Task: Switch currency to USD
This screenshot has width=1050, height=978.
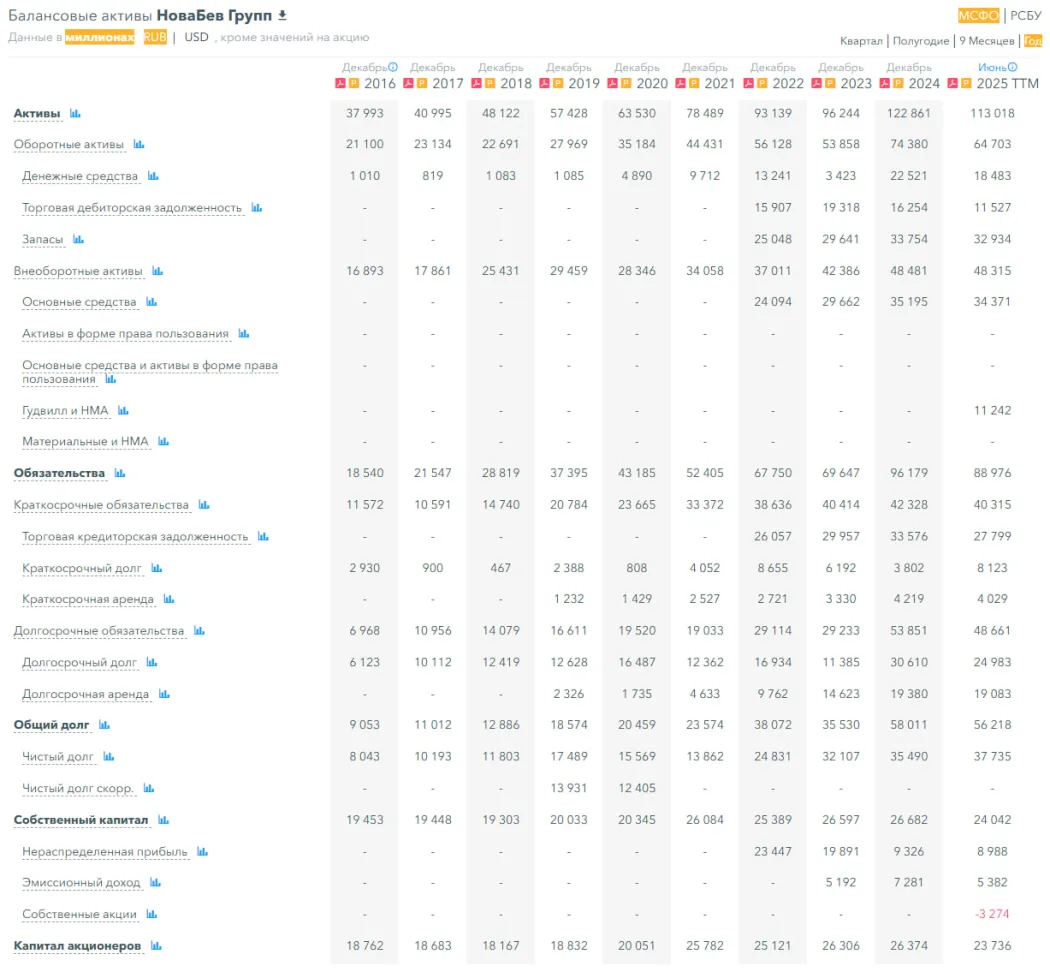Action: tap(196, 37)
